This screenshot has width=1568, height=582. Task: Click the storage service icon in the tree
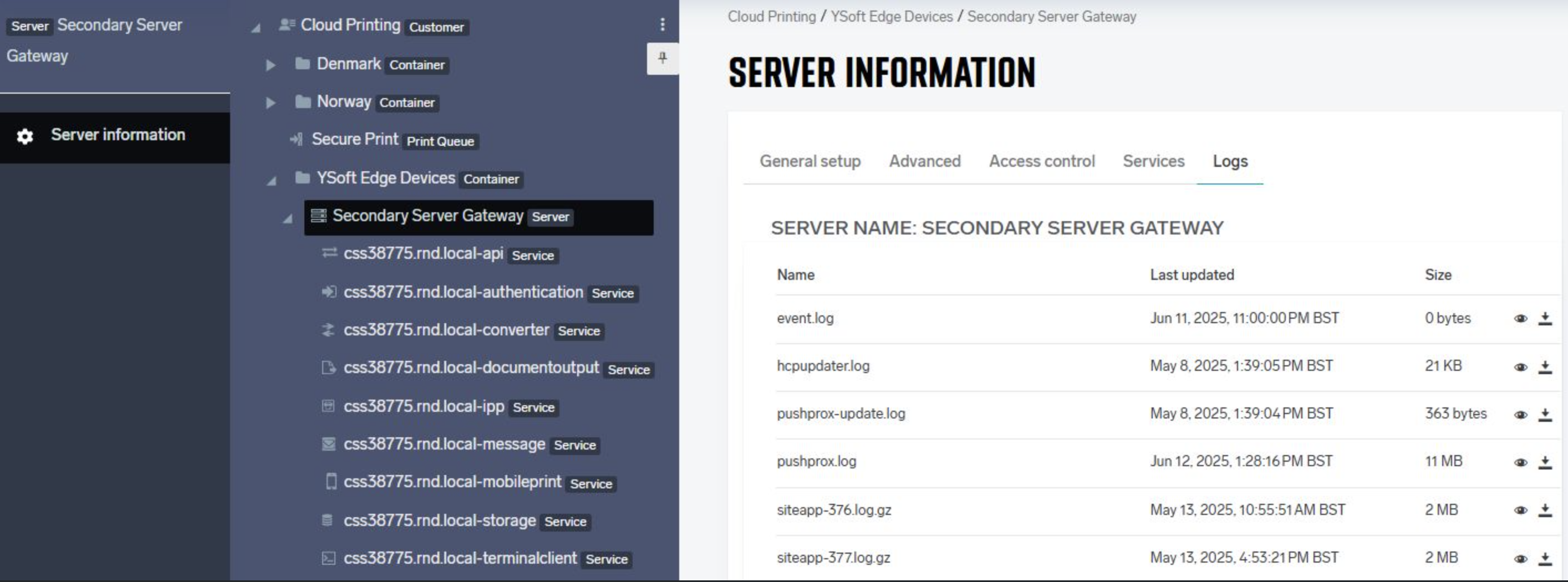point(329,520)
